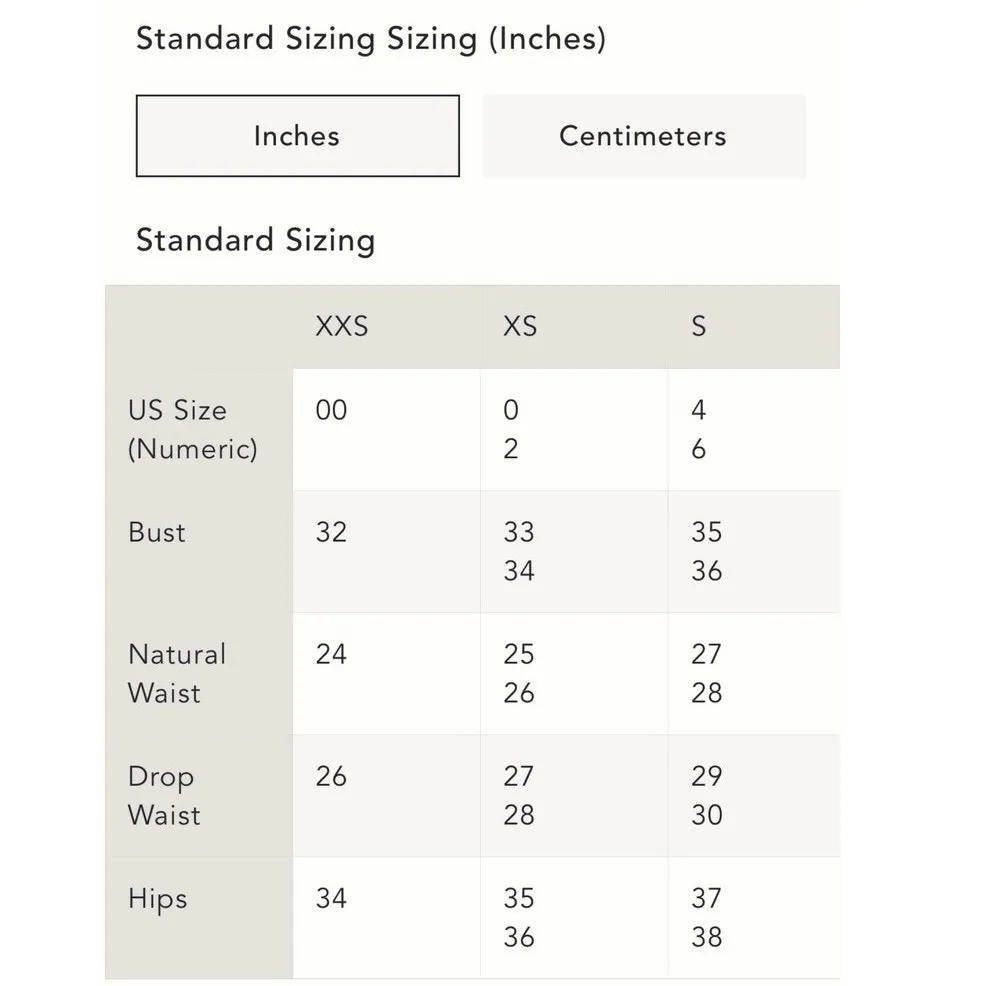
Task: Click the S hips cell 37 and 38
Action: [707, 917]
